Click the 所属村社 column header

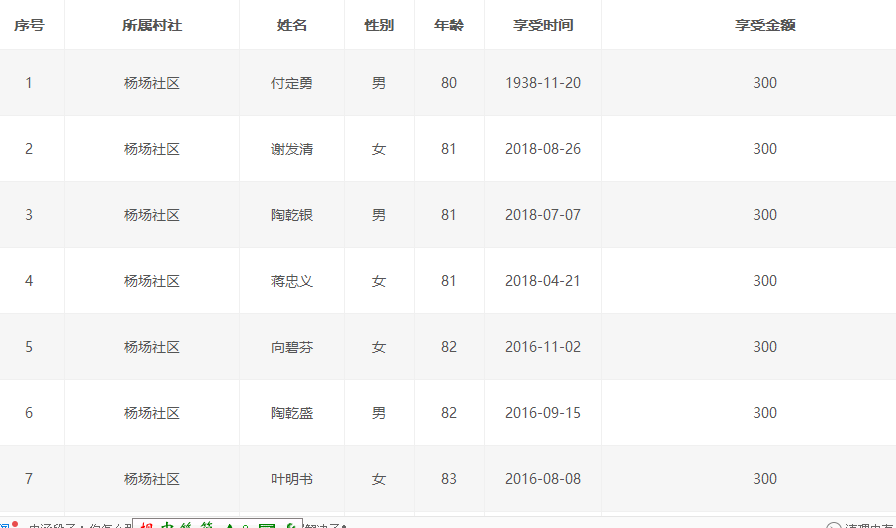coord(152,25)
